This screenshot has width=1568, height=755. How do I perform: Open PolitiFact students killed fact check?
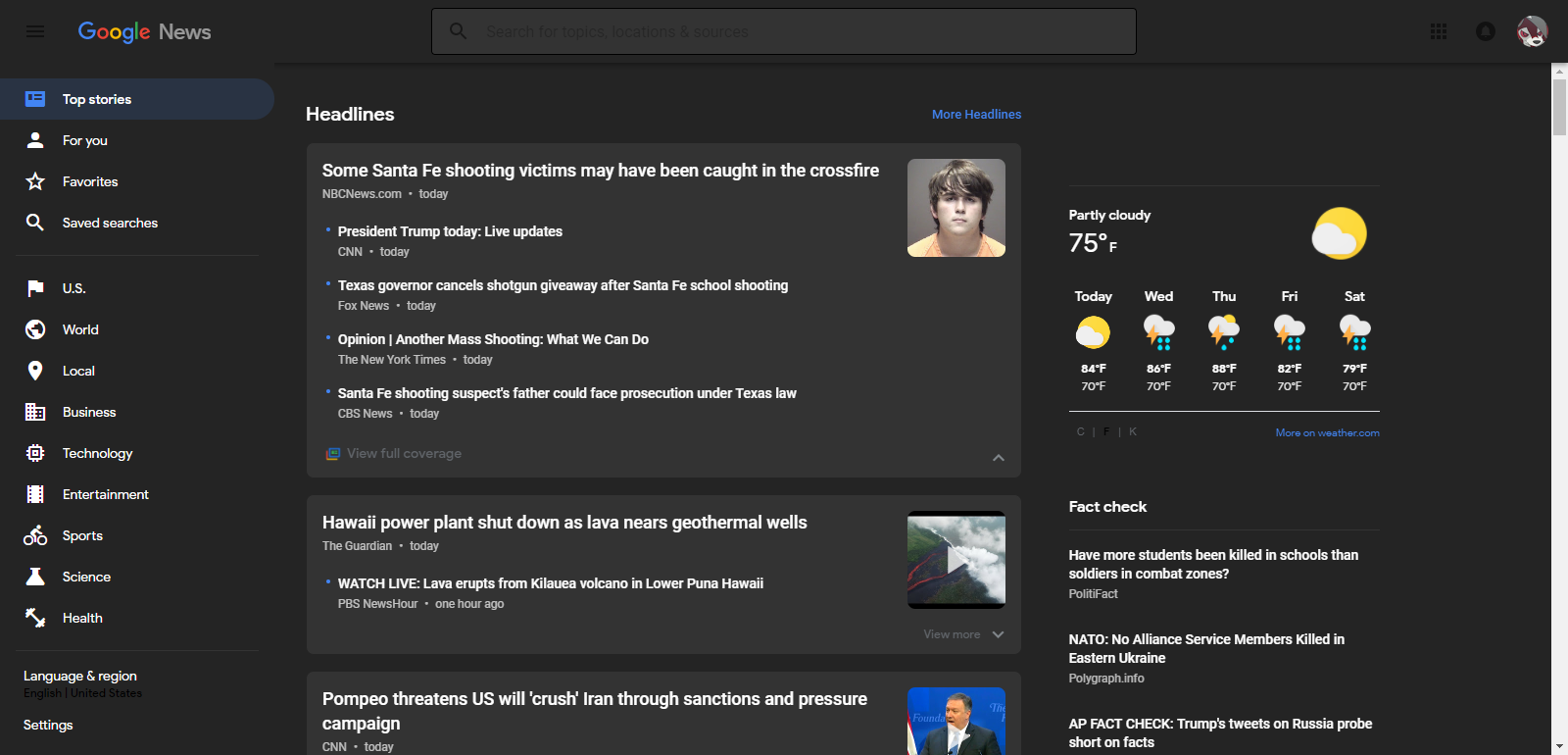click(x=1213, y=564)
